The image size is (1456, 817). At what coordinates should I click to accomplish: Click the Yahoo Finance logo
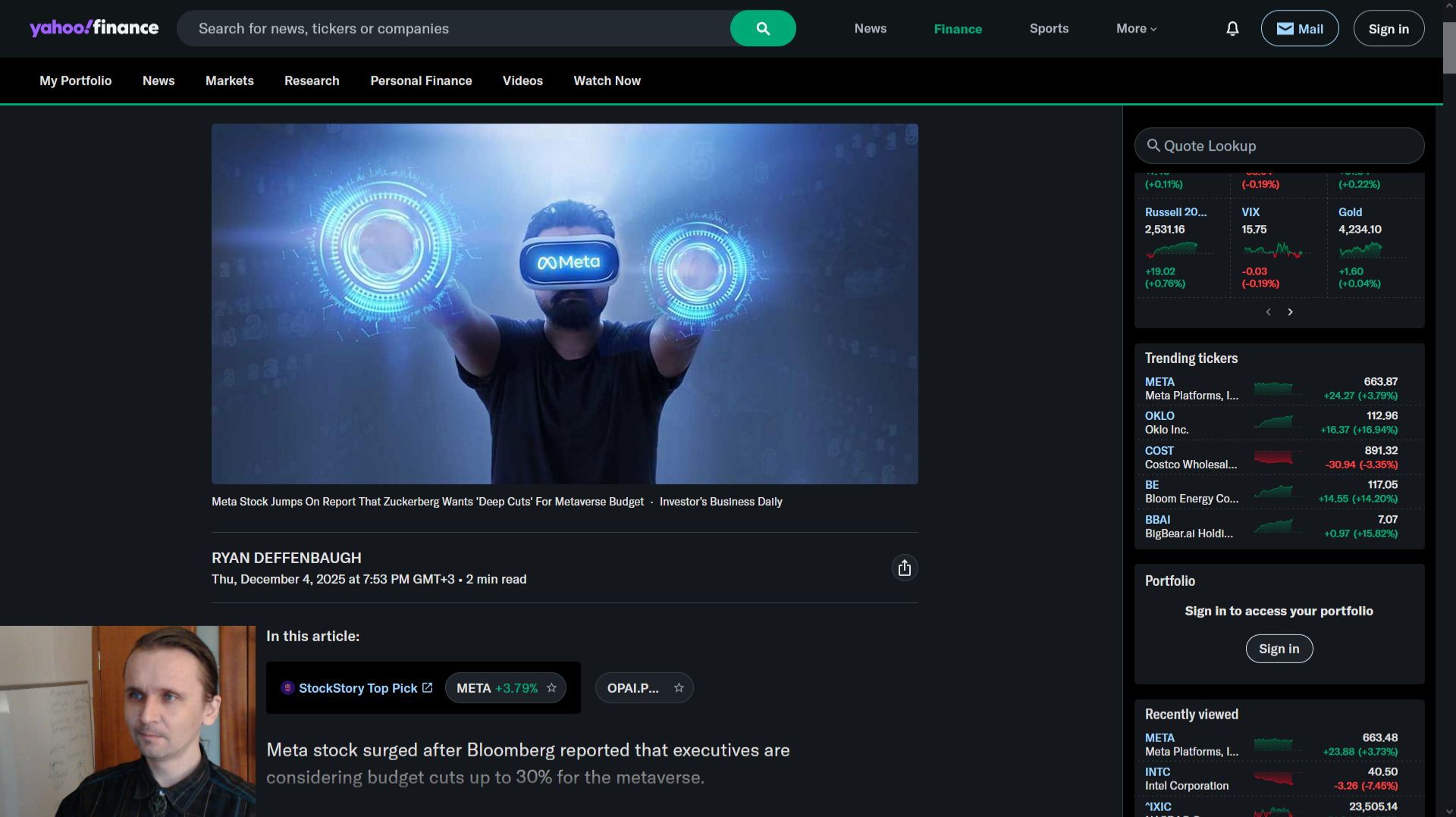click(x=94, y=28)
